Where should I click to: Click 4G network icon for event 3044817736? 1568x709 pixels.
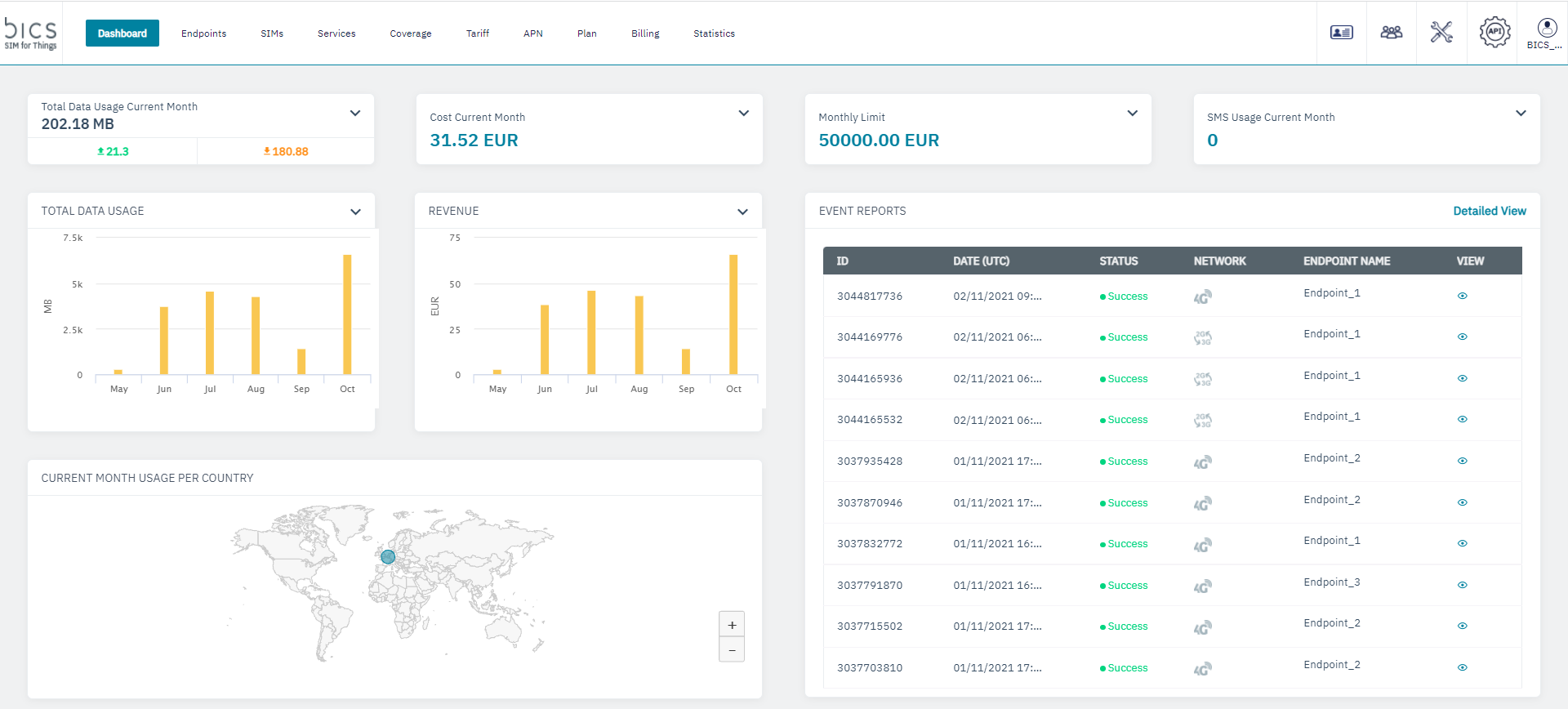1202,297
